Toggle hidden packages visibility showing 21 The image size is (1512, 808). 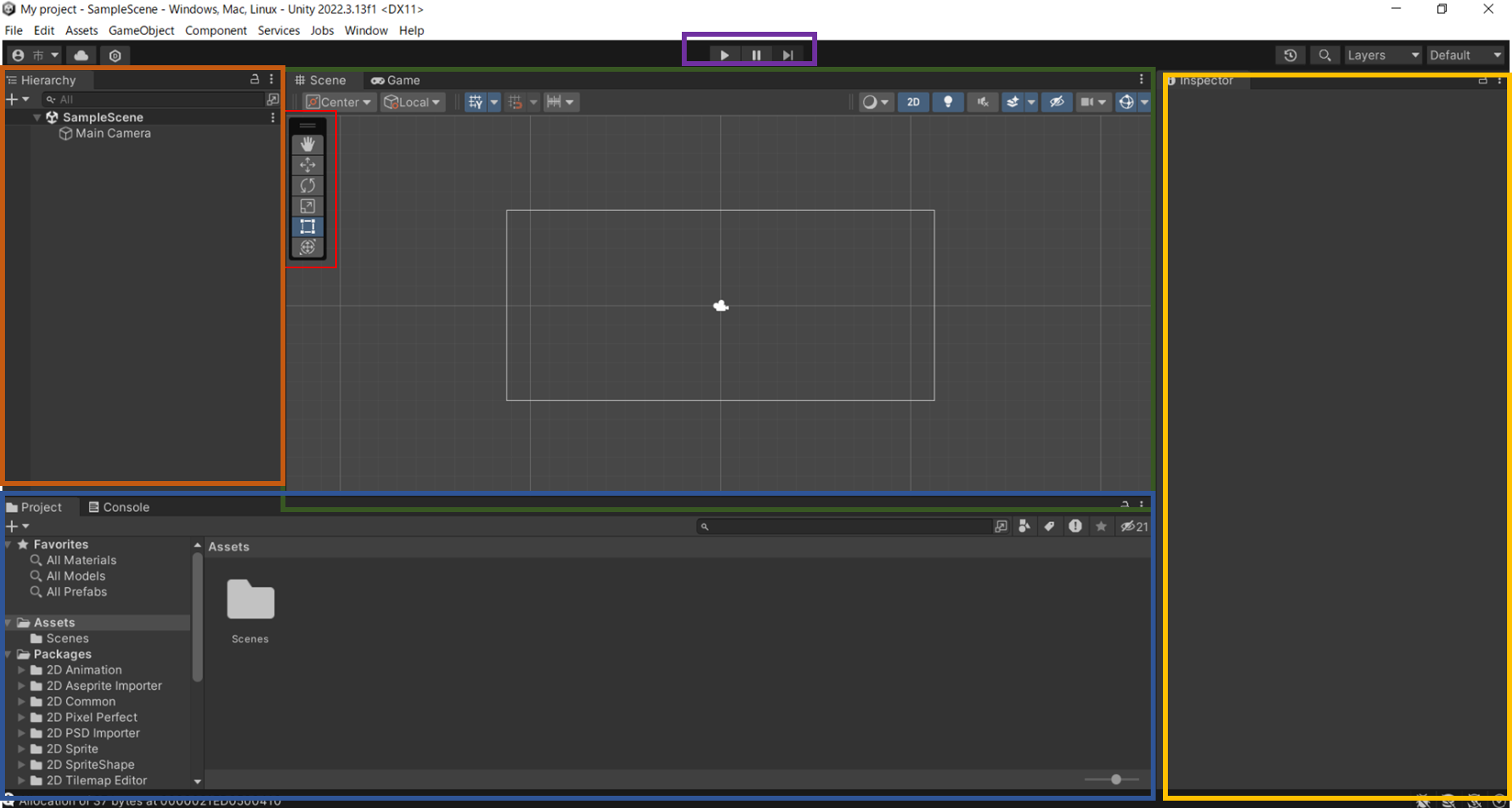click(1134, 527)
